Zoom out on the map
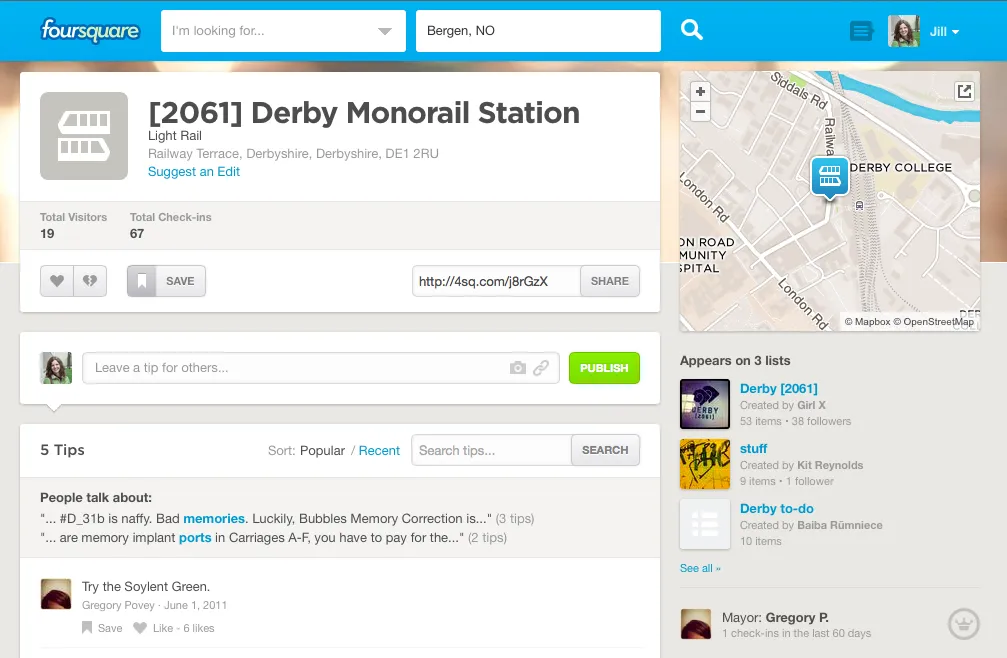Screen dimensions: 1007x658 tap(700, 112)
